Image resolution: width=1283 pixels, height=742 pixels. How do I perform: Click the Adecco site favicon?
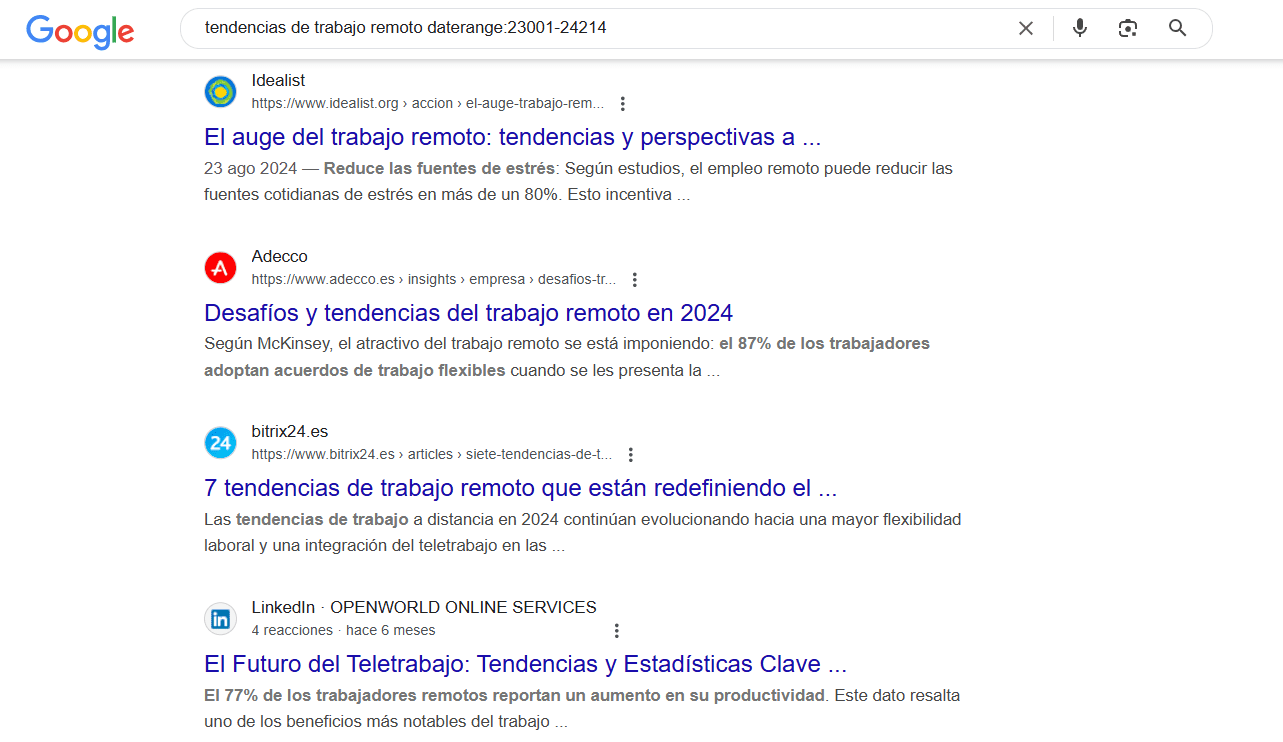(220, 268)
